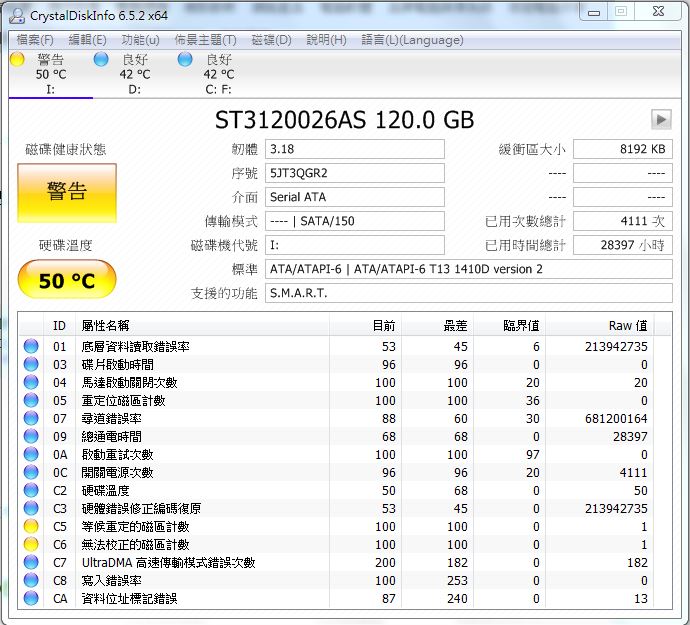690x625 pixels.
Task: Click the blue status icon for attribute C7
Action: 31,562
